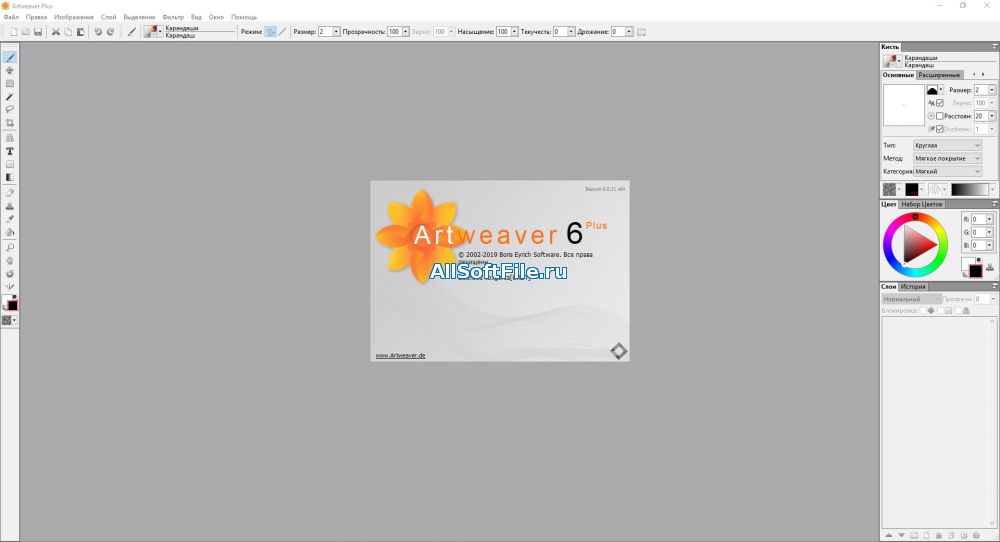This screenshot has height=542, width=1000.
Task: Choose the Crop tool
Action: (x=10, y=123)
